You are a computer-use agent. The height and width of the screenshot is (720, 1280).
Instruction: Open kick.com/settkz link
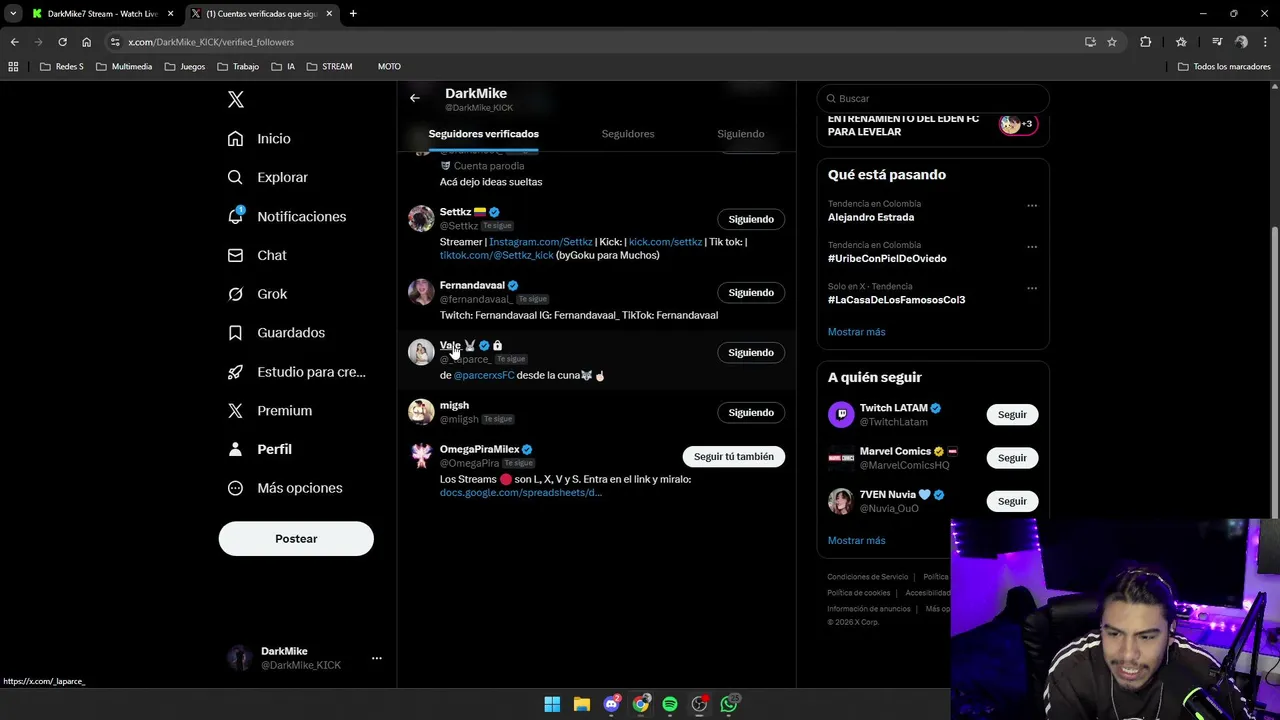(x=665, y=242)
